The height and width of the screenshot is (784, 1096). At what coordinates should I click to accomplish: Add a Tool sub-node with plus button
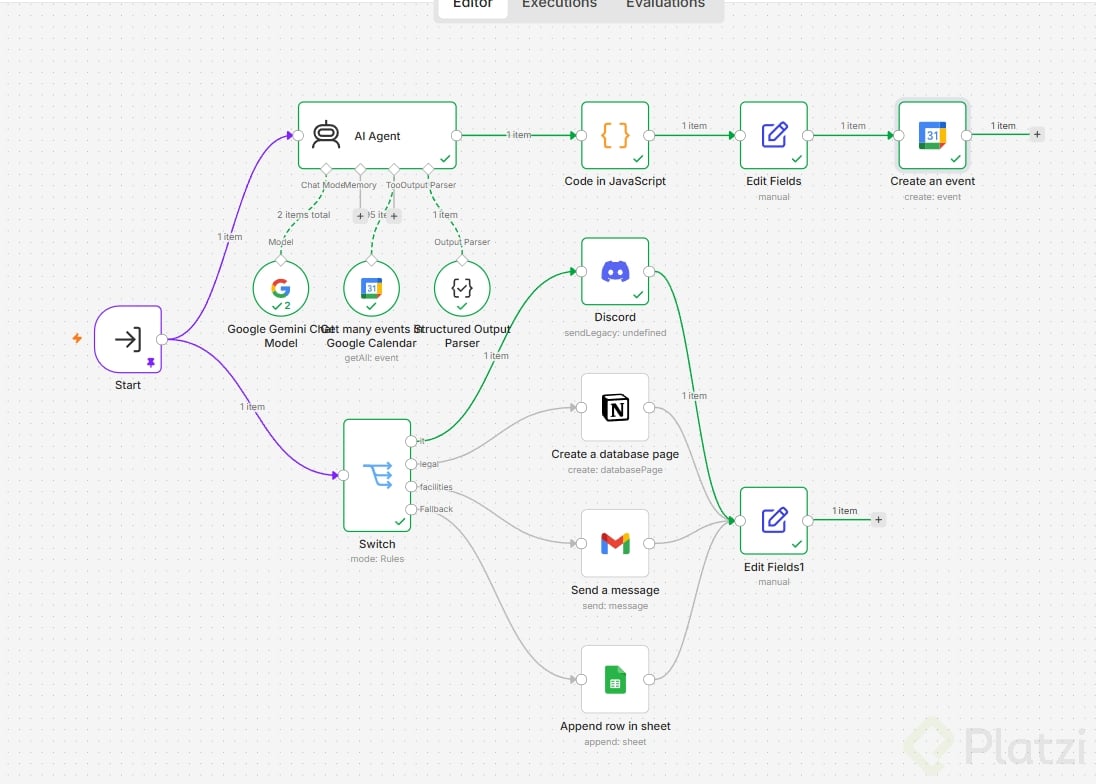tap(394, 216)
